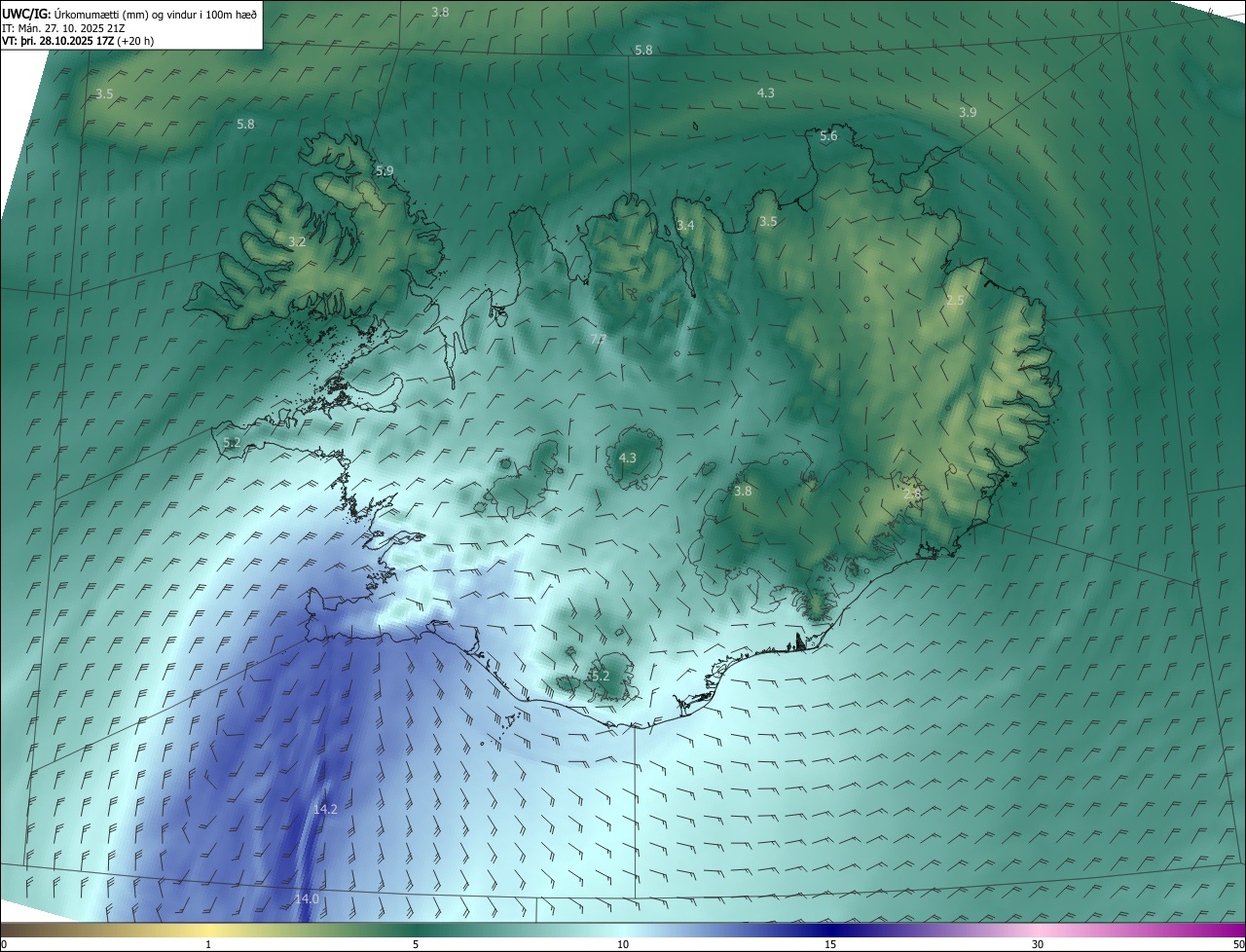Click the 4.3 value over the northern sea
Viewport: 1246px width, 952px height.
pyautogui.click(x=766, y=92)
